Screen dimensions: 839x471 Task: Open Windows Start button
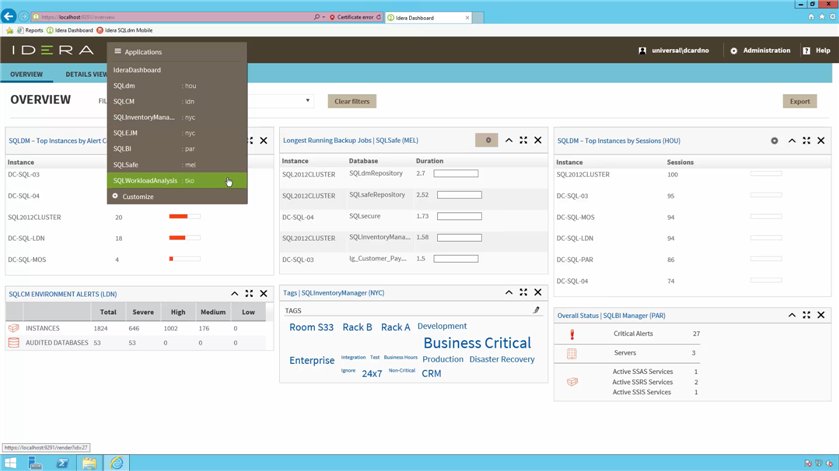[10, 463]
